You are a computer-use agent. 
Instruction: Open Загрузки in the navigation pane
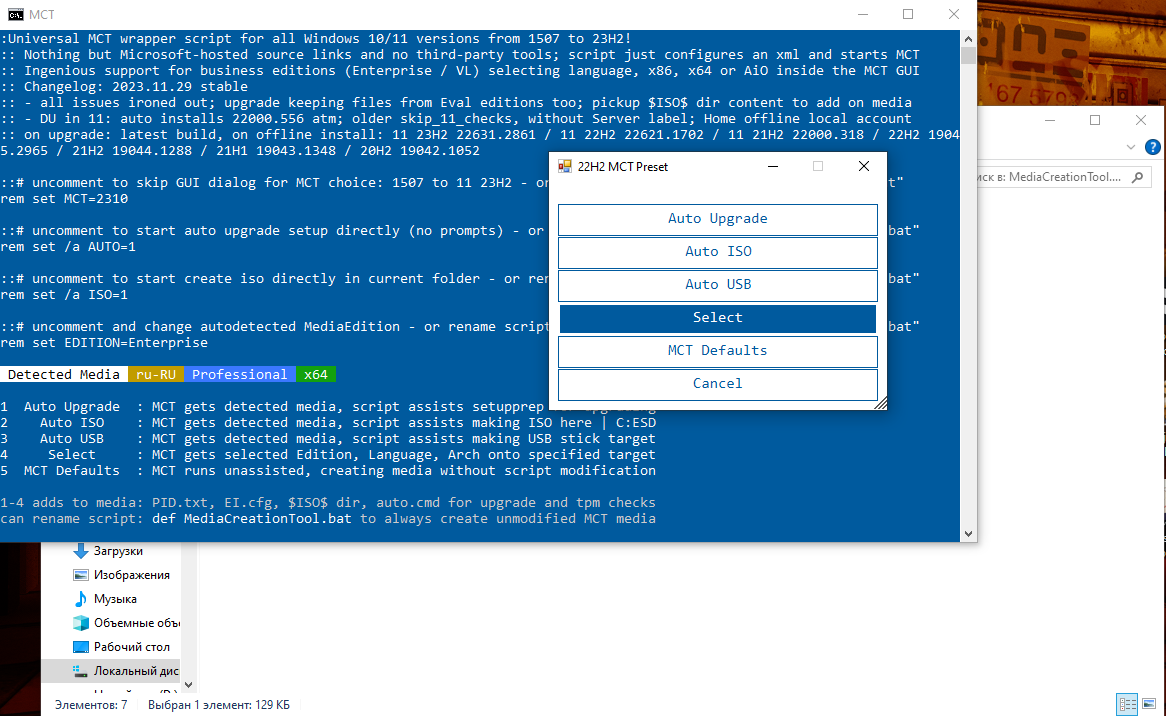point(118,551)
